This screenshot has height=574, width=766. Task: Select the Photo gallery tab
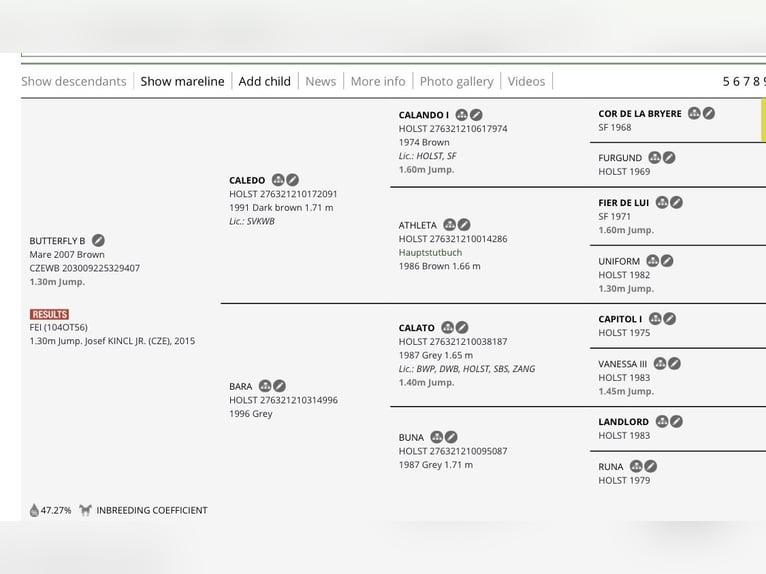tap(456, 81)
